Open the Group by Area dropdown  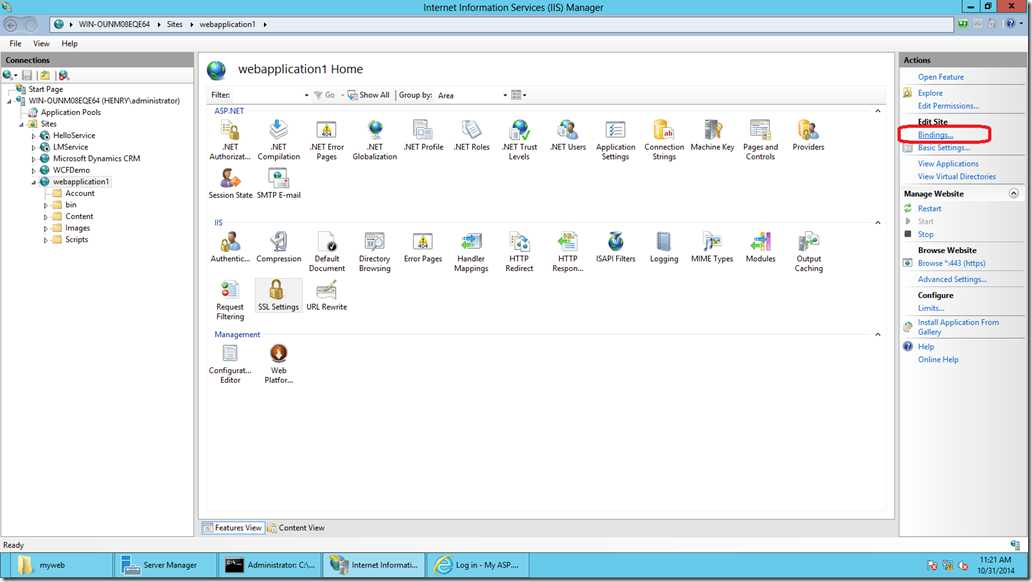(473, 95)
